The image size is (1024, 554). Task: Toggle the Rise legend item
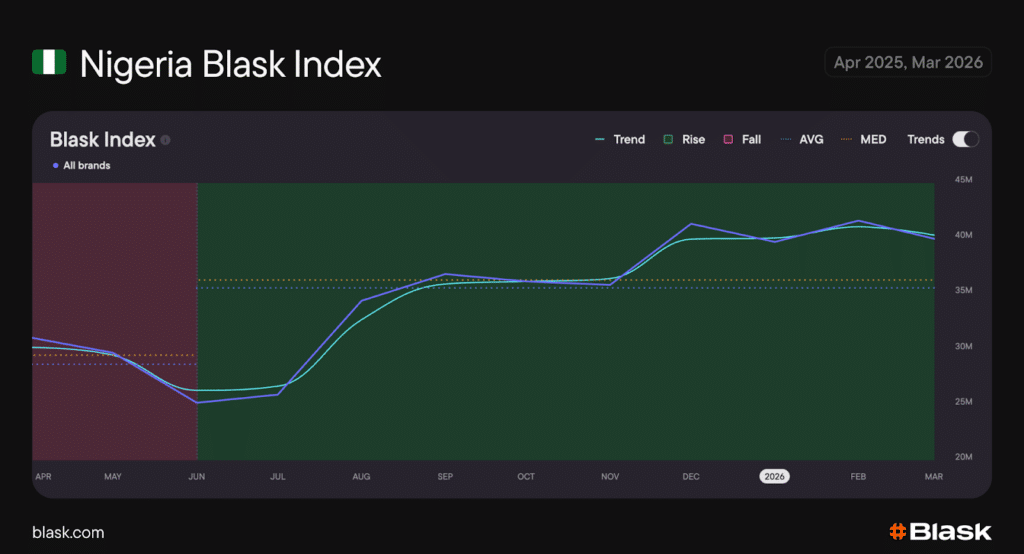[684, 139]
